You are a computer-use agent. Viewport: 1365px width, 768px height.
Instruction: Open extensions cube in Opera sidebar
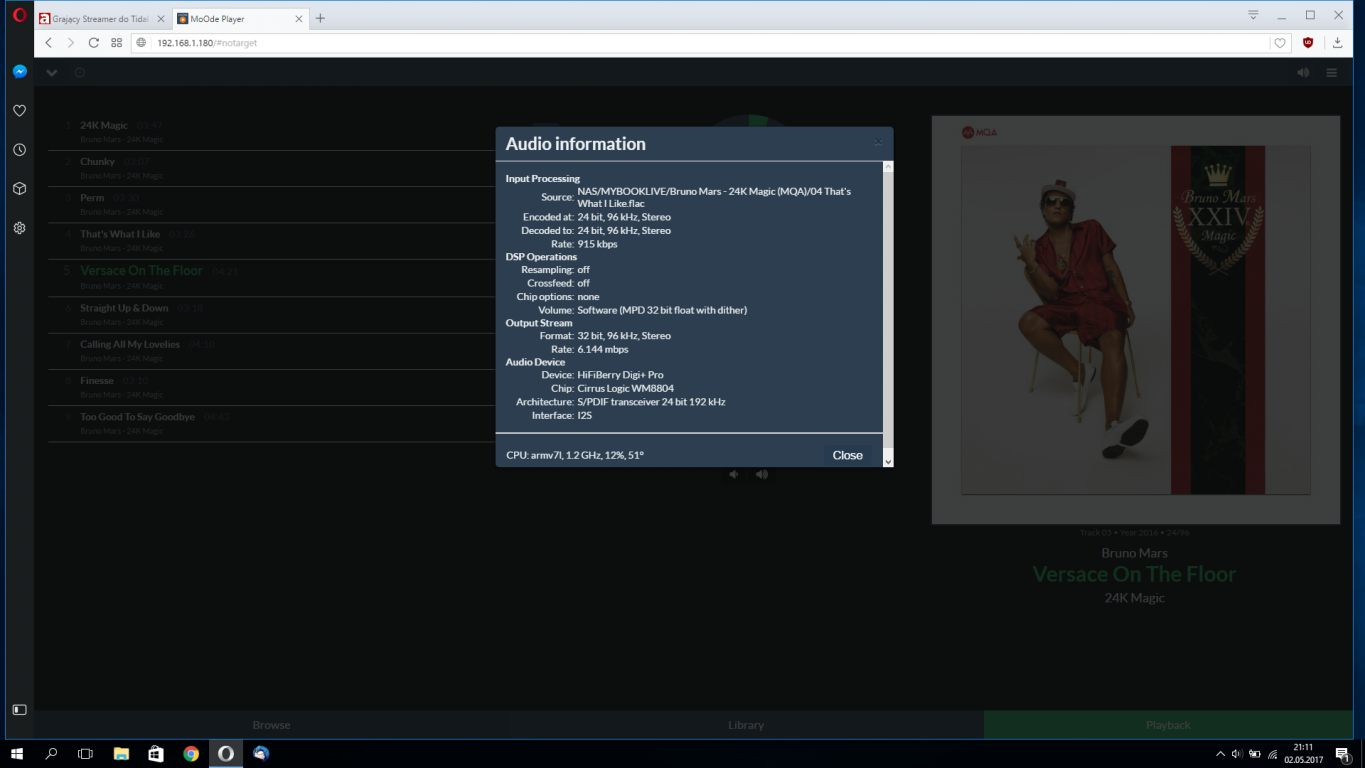[x=19, y=189]
